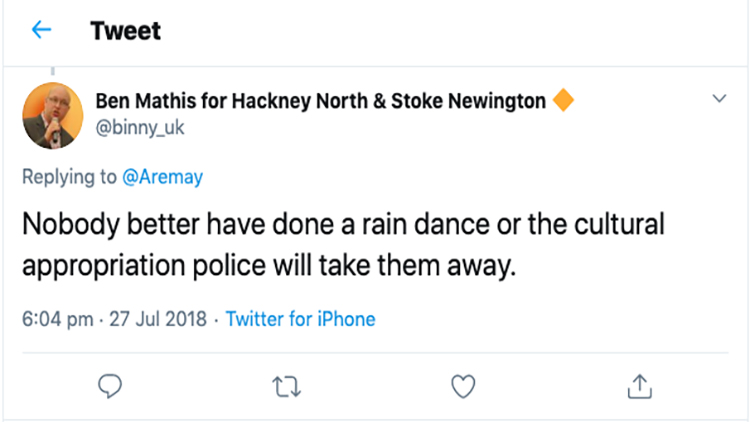Click the divider line above the action icons
This screenshot has width=750, height=422.
coord(375,352)
